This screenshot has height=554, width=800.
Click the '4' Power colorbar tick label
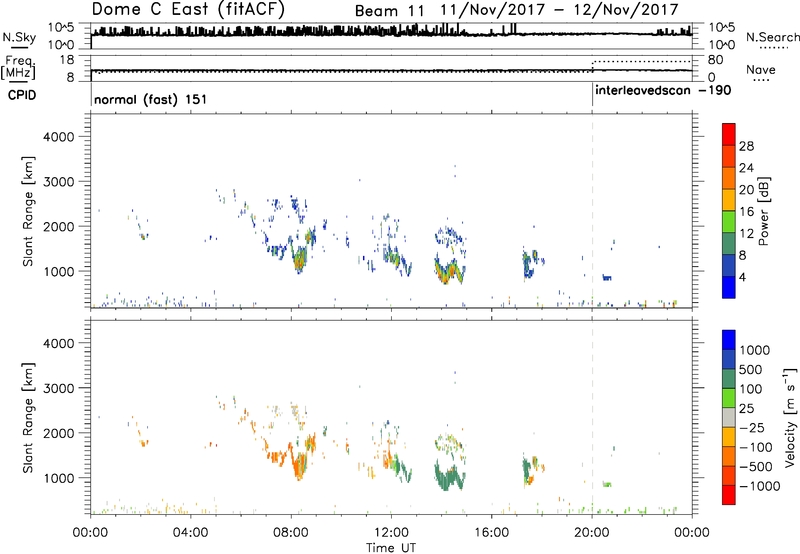click(742, 277)
